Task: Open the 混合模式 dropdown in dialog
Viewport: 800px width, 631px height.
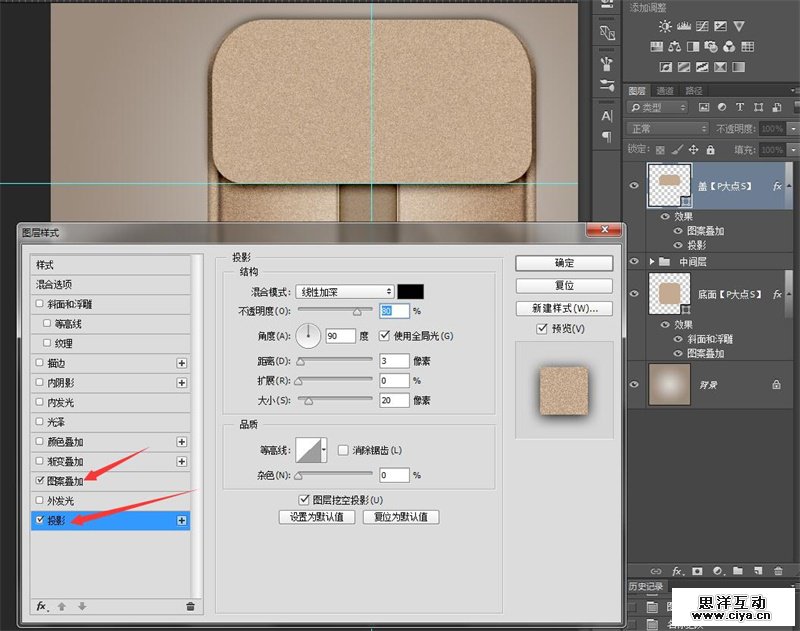Action: click(x=344, y=291)
